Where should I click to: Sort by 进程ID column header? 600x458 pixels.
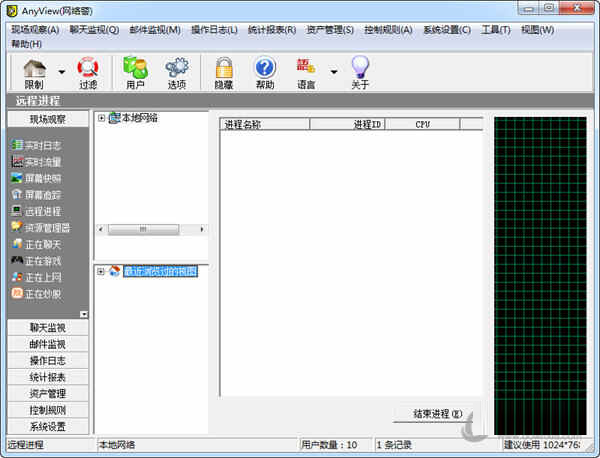tap(347, 124)
